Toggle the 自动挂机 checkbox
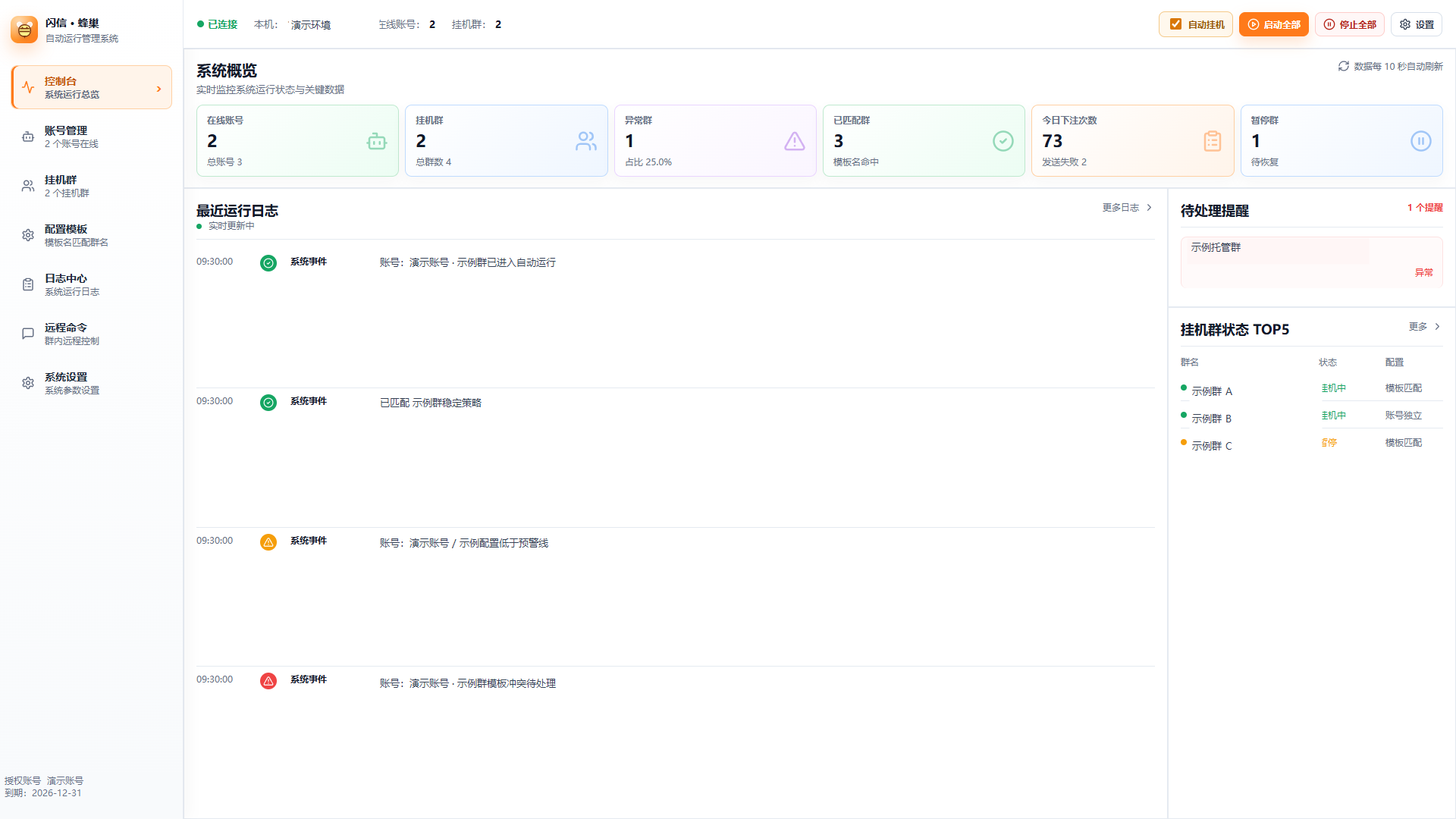 click(1175, 24)
